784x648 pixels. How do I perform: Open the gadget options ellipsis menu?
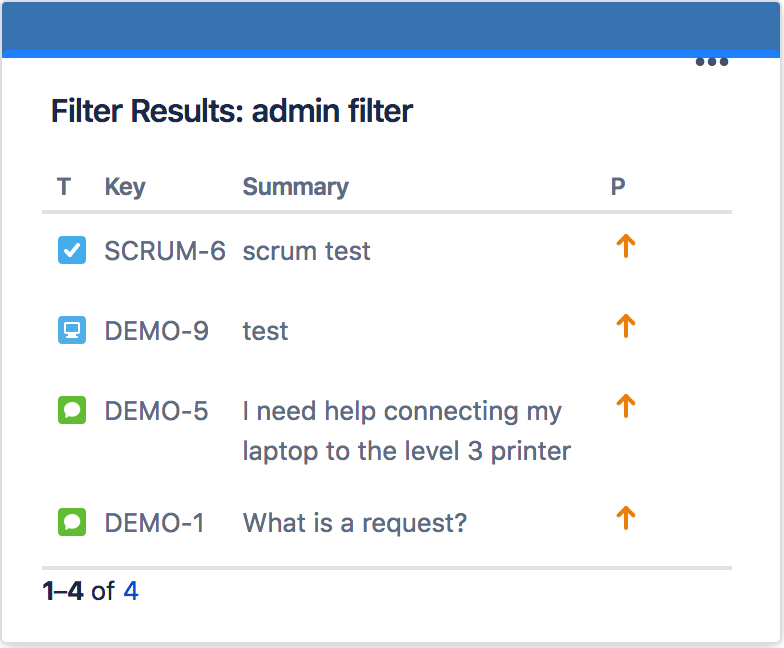711,62
